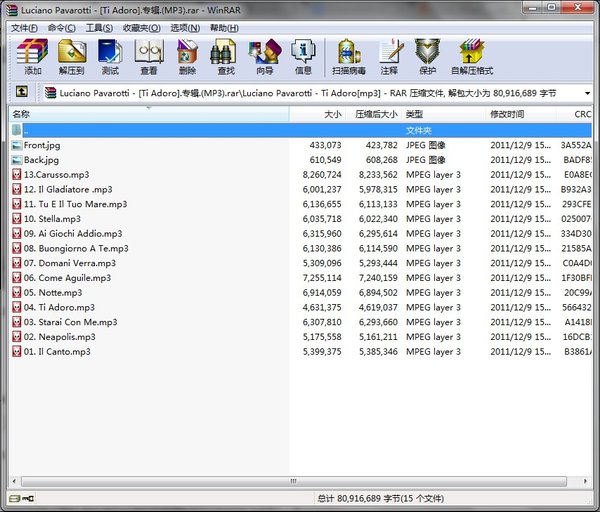Click the size value 610,549
Image resolution: width=600 pixels, height=512 pixels.
[325, 160]
